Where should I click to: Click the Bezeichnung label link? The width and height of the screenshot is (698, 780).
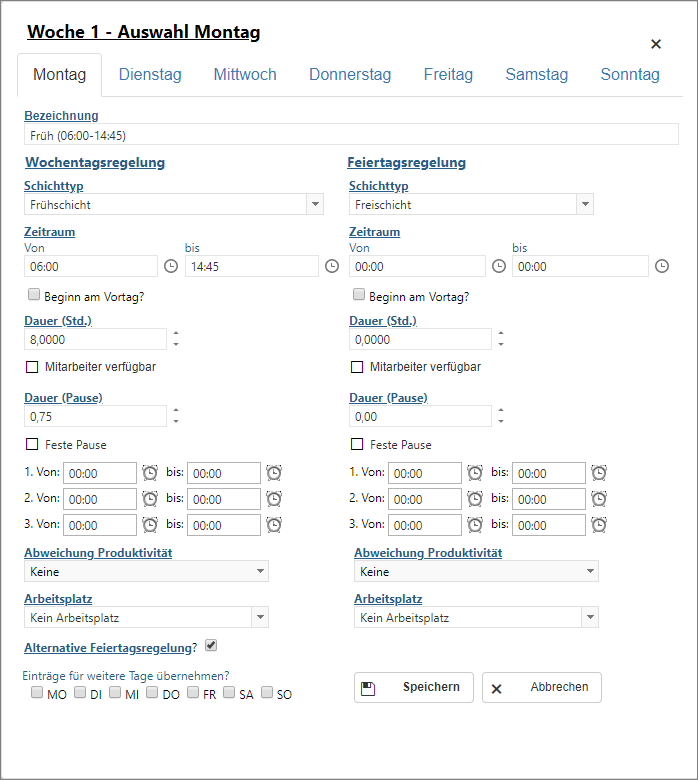(61, 115)
